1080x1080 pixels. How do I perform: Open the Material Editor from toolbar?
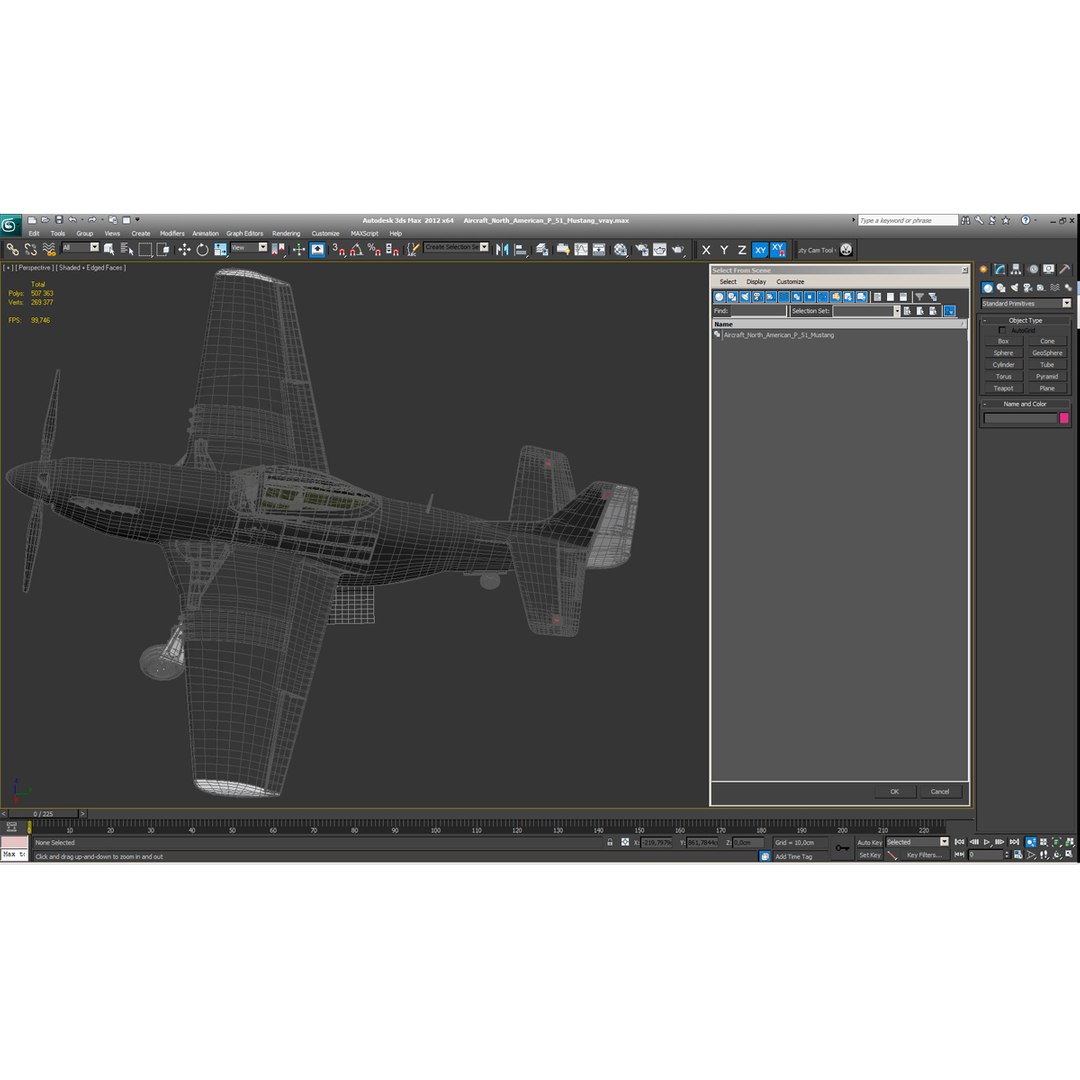click(621, 249)
